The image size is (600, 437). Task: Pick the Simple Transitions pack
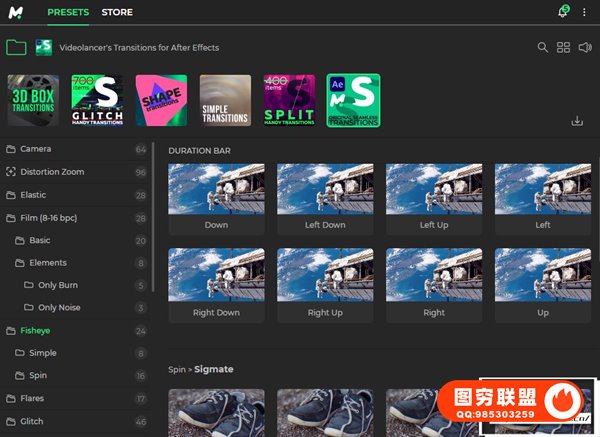click(225, 100)
